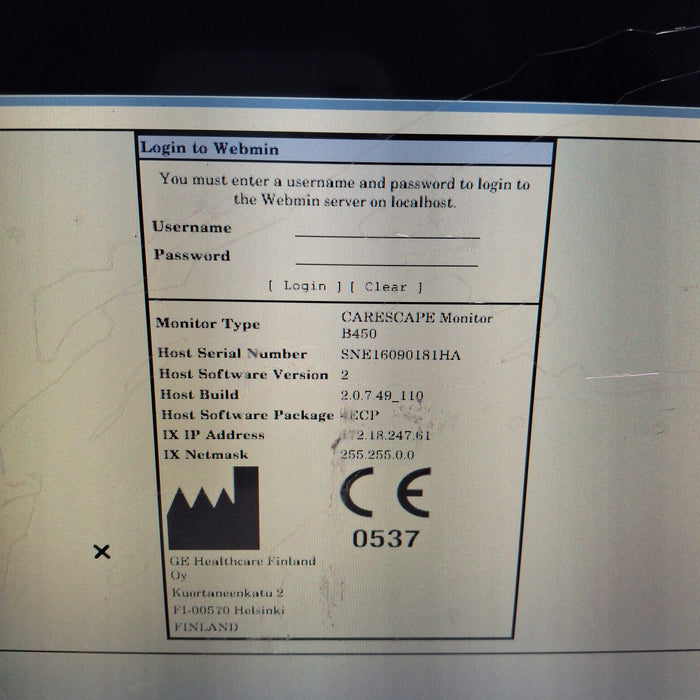Screen dimensions: 700x700
Task: Focus the Password input field
Action: [387, 257]
